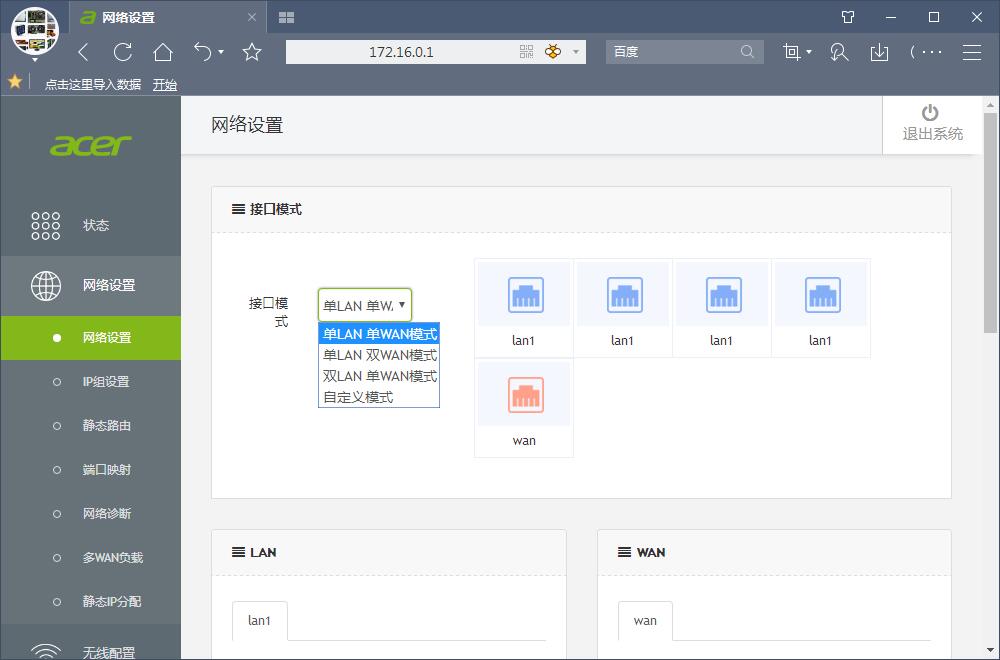The image size is (1000, 660).
Task: Click the 退出系统 power icon
Action: (930, 113)
